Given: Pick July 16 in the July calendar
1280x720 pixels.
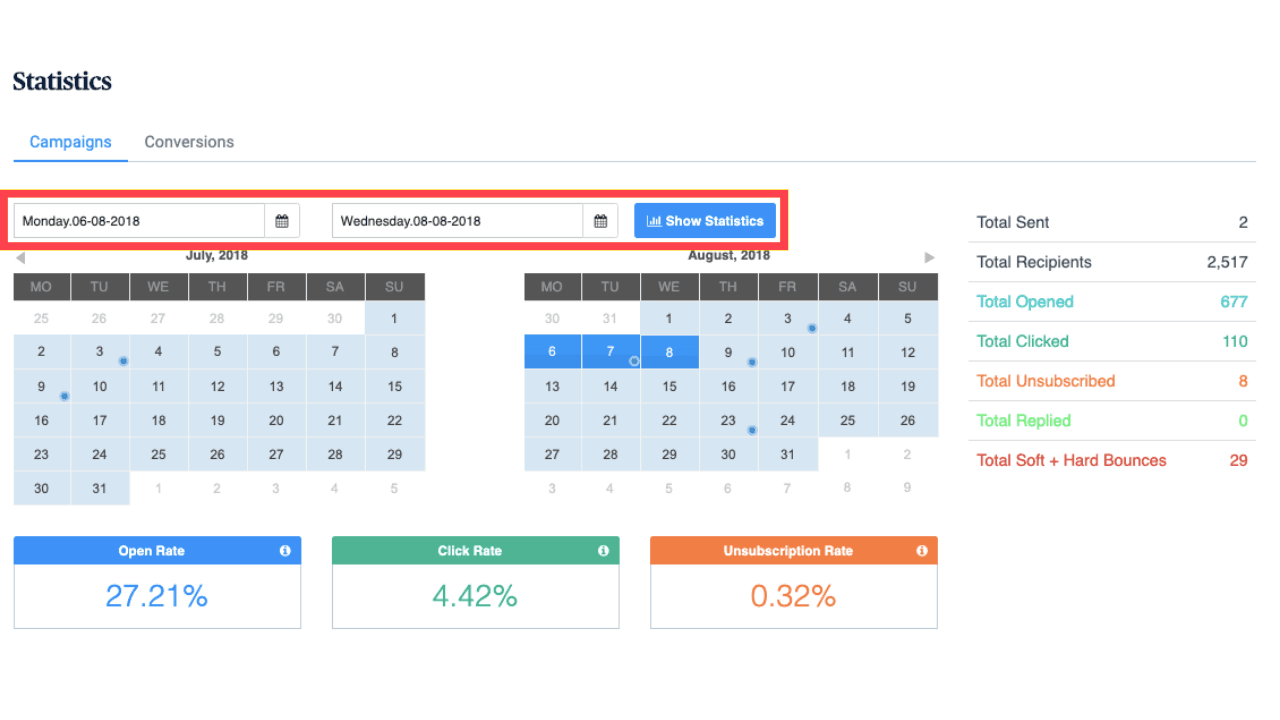Looking at the screenshot, I should (41, 421).
